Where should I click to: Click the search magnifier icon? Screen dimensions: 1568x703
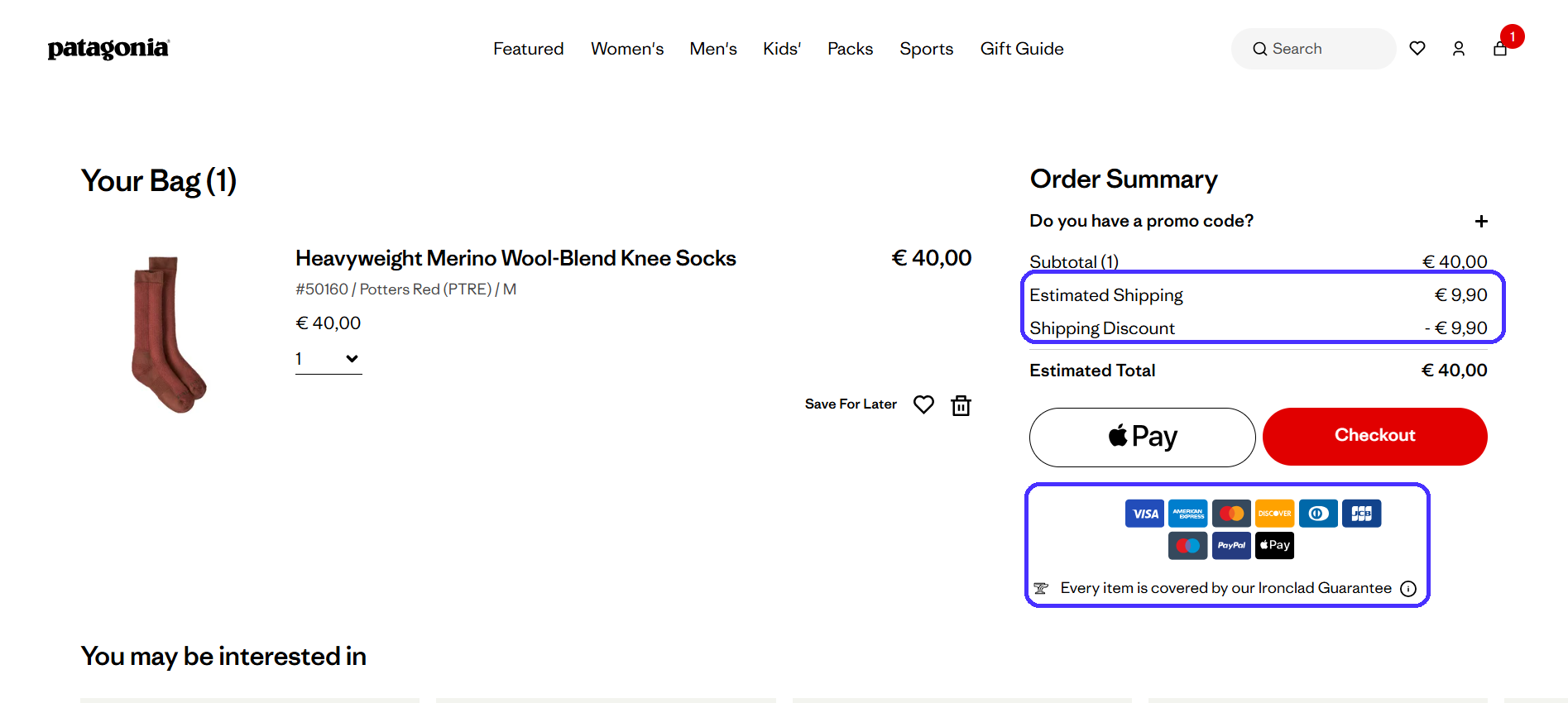[x=1260, y=49]
